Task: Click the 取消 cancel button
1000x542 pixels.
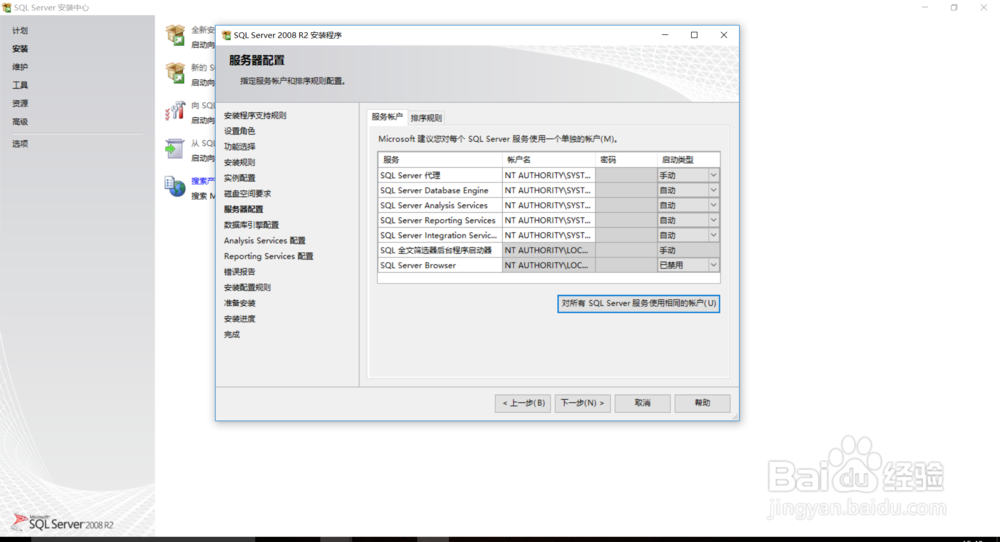Action: [x=642, y=403]
